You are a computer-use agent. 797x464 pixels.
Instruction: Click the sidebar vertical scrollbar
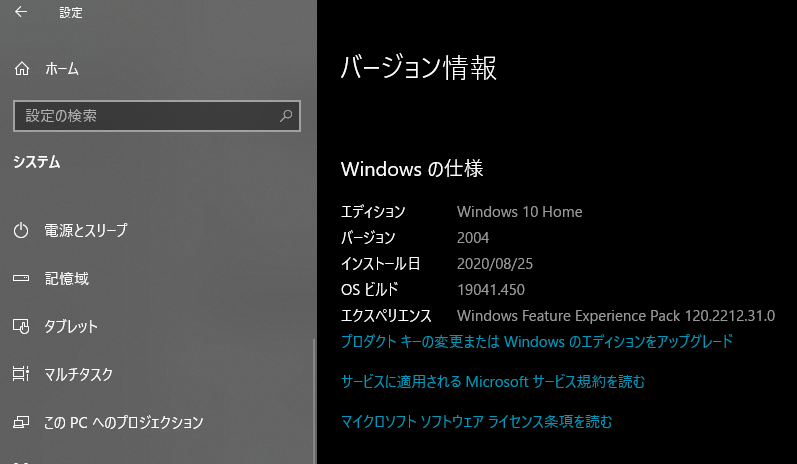314,401
